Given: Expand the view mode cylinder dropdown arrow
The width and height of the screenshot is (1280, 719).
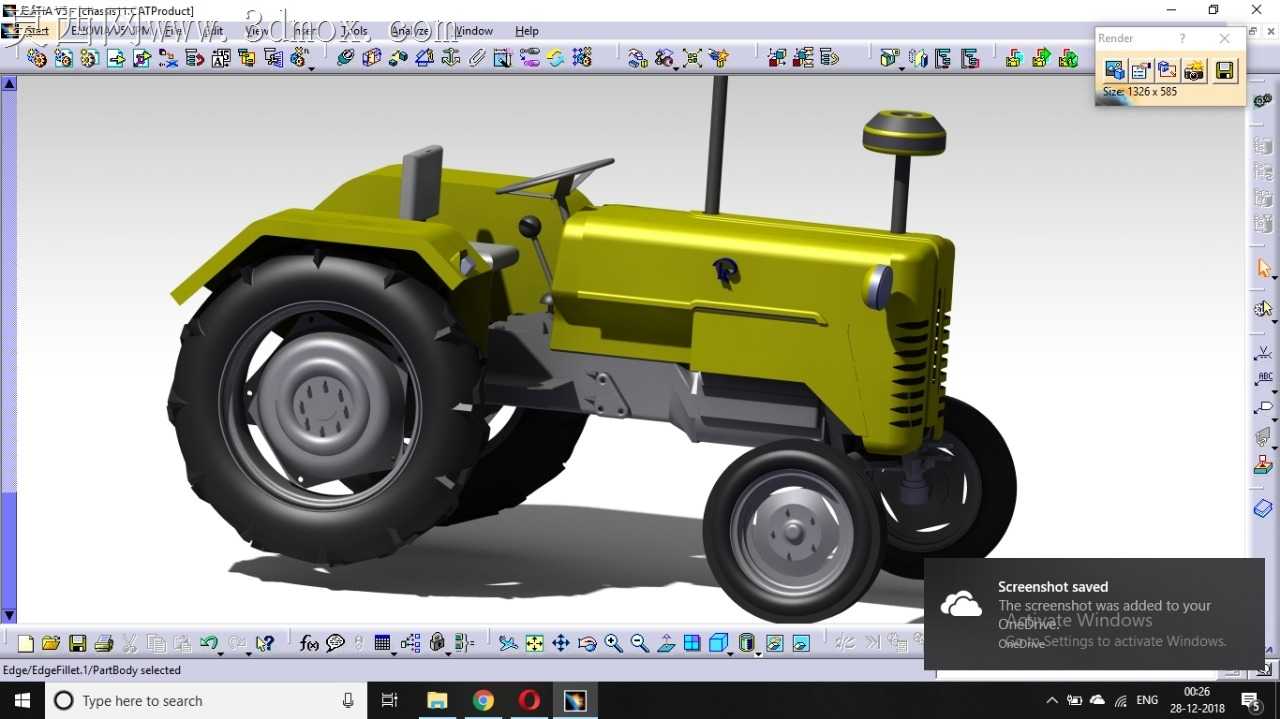Looking at the screenshot, I should pyautogui.click(x=758, y=652).
